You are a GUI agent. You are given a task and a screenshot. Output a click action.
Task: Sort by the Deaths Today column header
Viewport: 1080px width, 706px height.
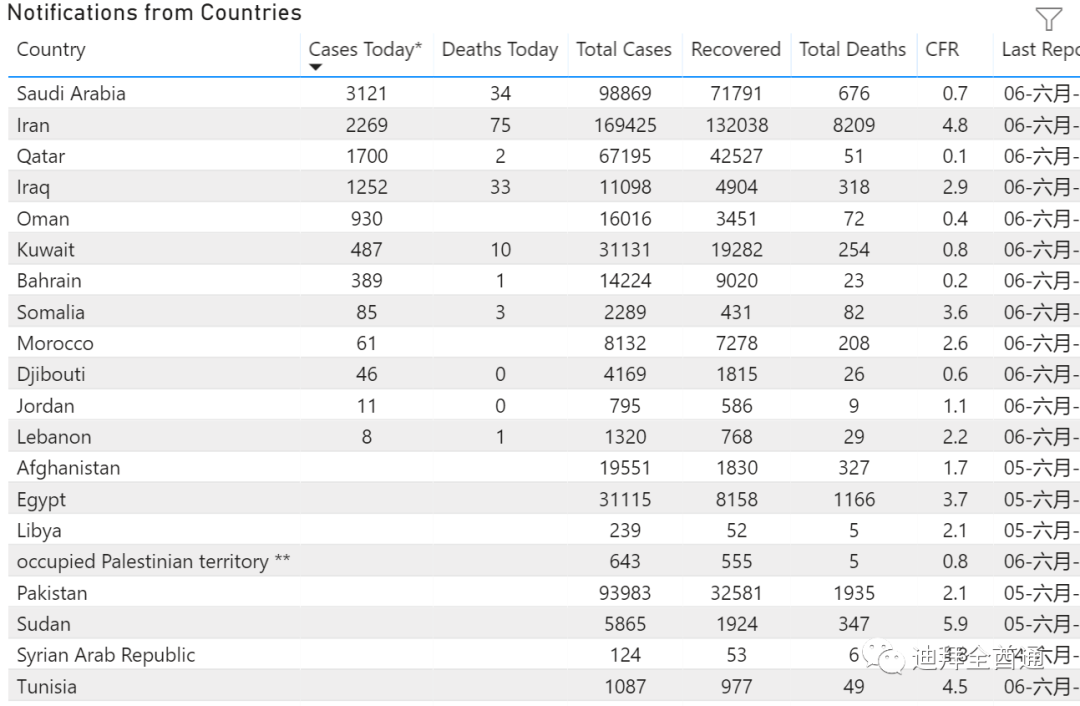500,50
